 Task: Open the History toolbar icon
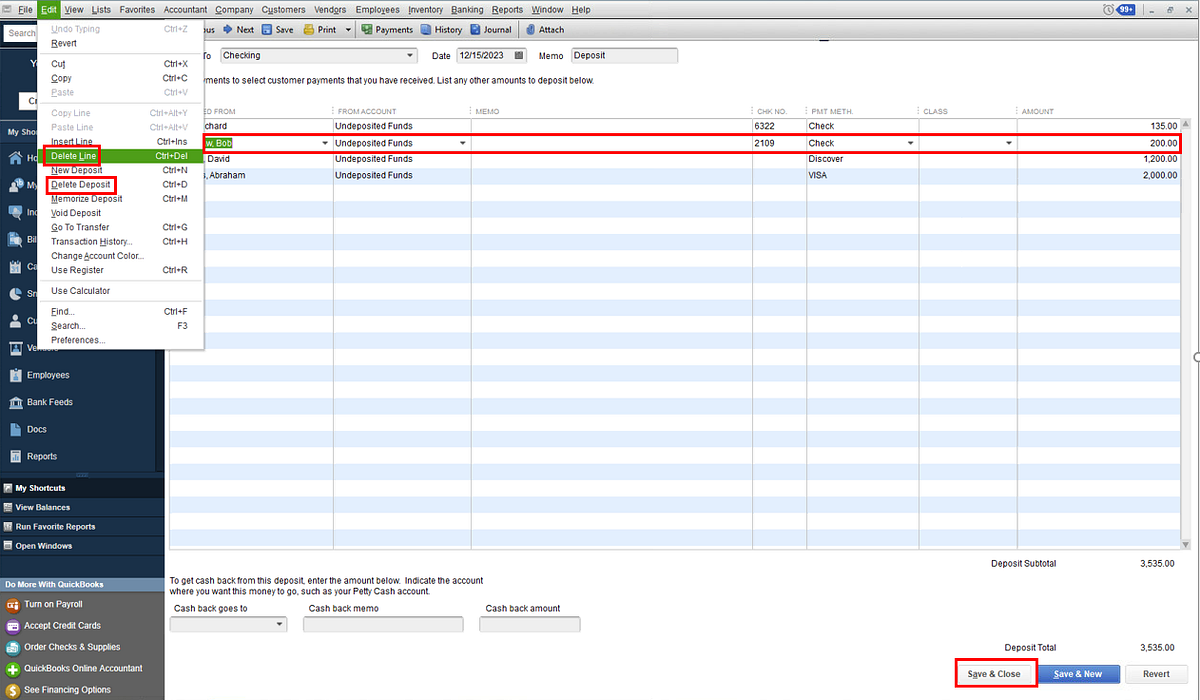point(441,29)
